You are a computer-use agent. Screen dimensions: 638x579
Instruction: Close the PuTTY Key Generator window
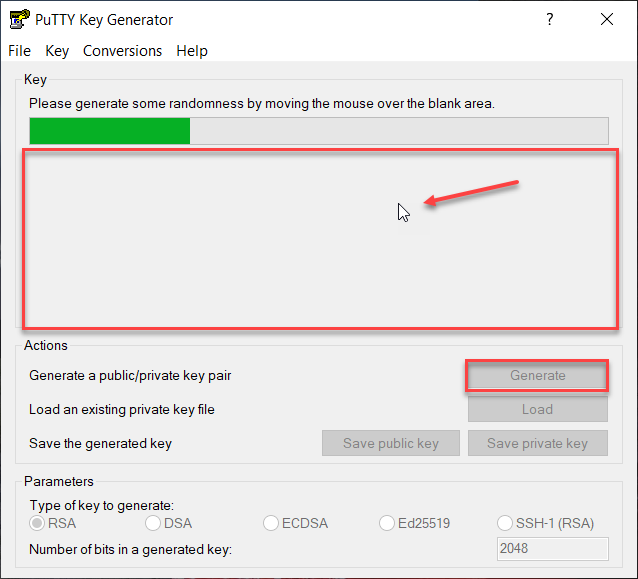(607, 20)
